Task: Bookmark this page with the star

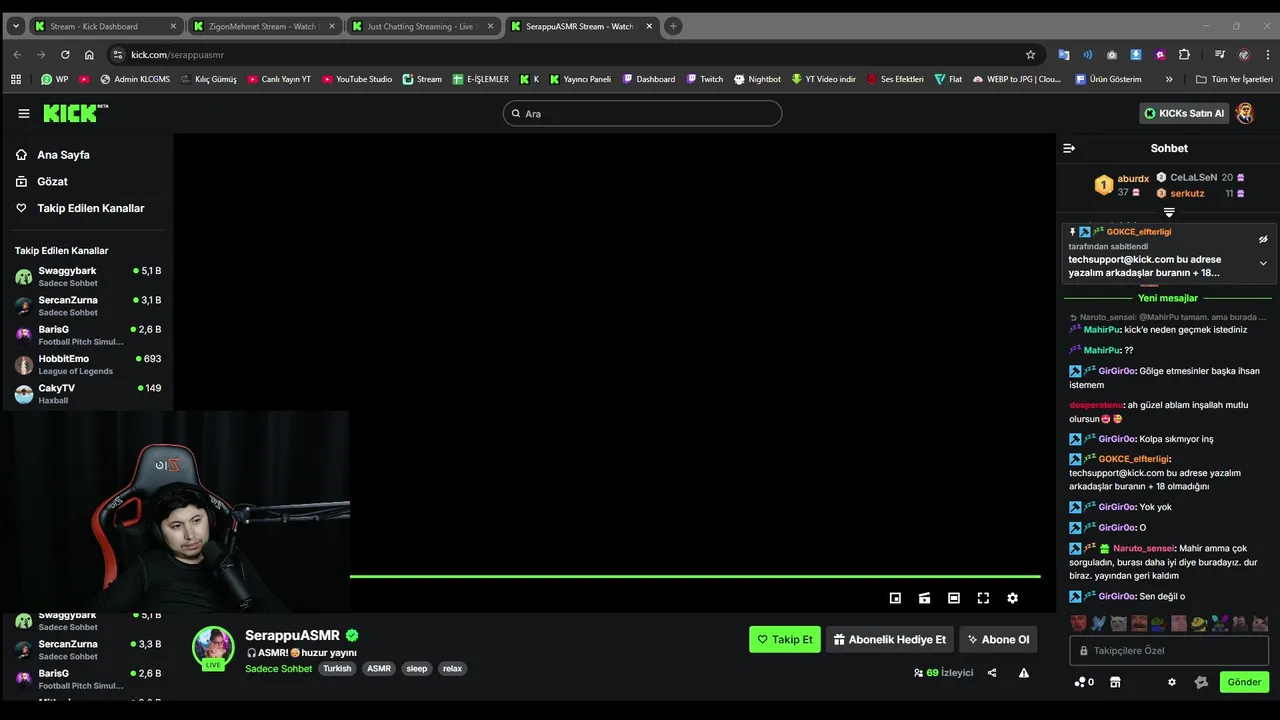Action: tap(1030, 55)
